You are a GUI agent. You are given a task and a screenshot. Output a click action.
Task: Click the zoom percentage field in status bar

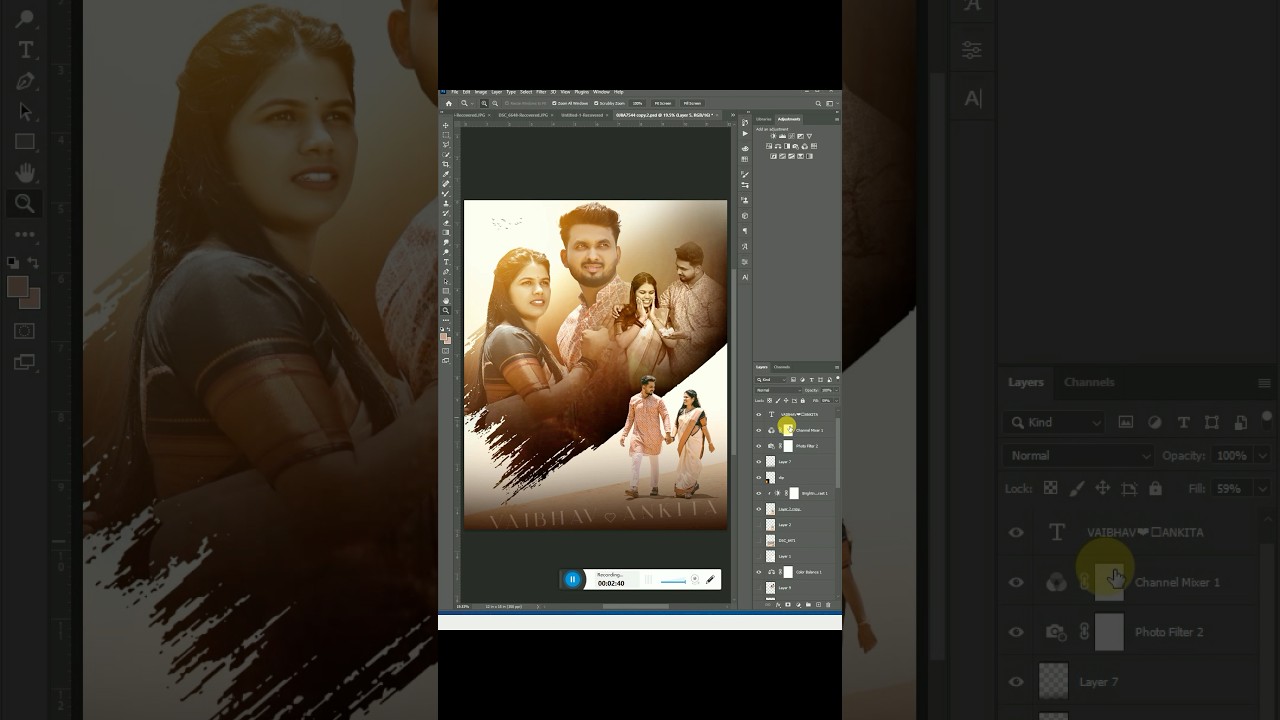pos(463,606)
